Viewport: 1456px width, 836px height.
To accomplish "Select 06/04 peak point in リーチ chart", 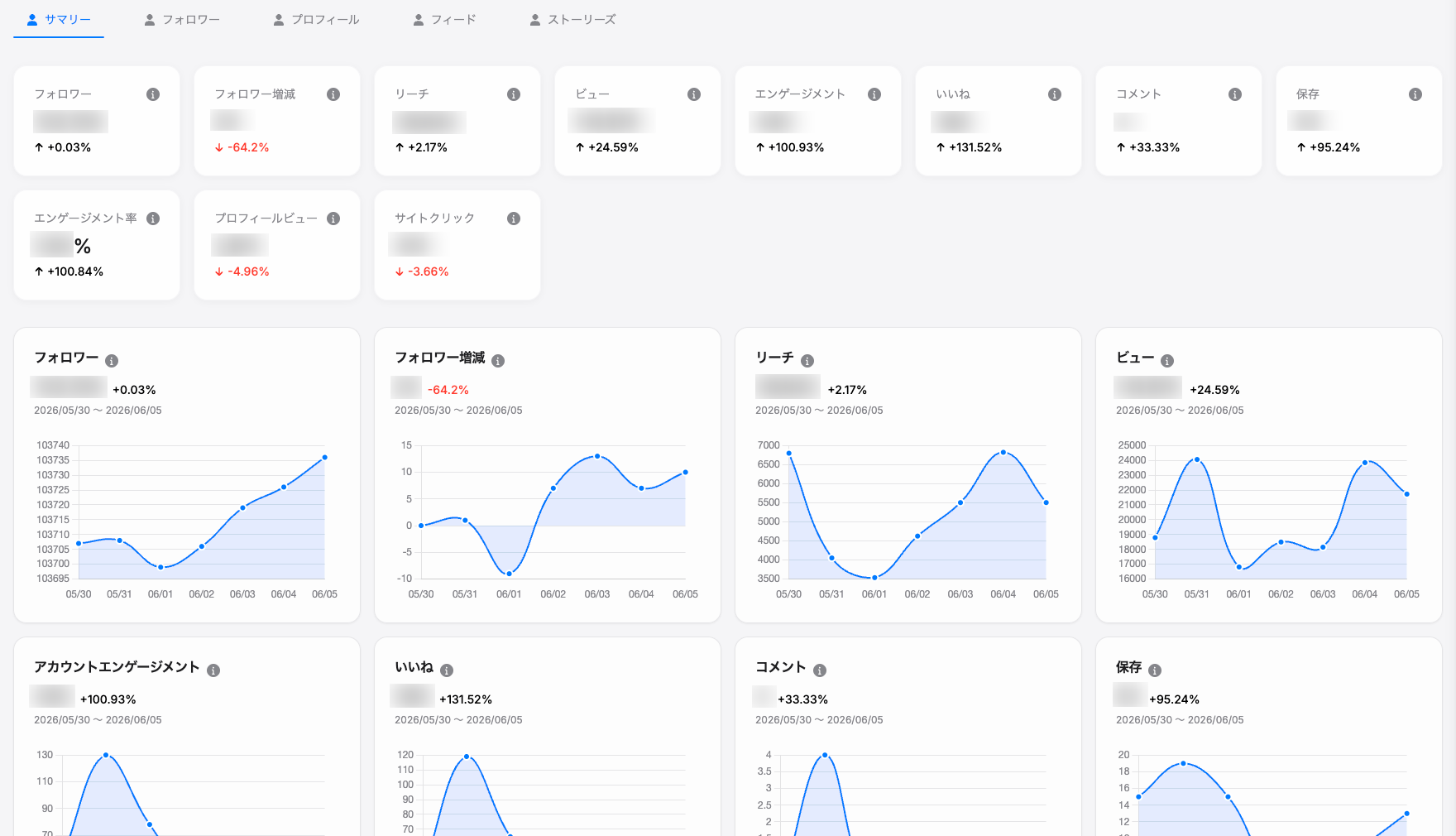I will [x=1003, y=453].
